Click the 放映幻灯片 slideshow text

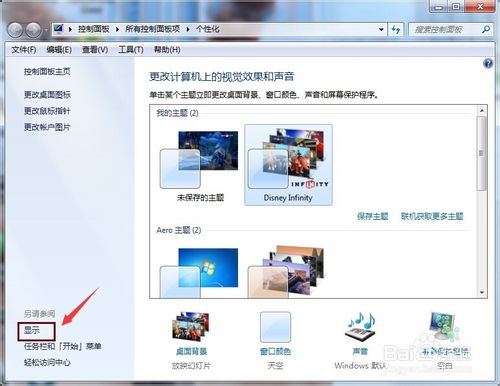(191, 366)
